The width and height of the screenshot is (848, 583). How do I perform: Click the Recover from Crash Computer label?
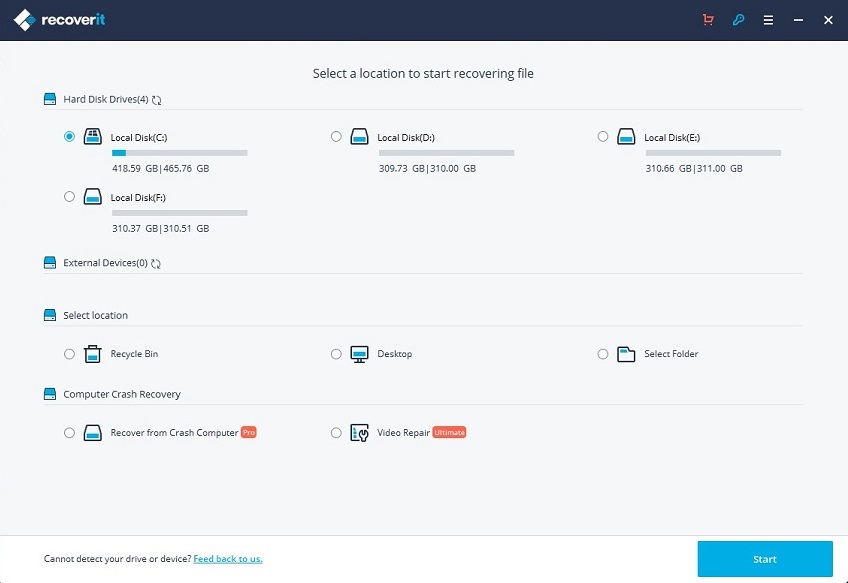[x=174, y=433]
